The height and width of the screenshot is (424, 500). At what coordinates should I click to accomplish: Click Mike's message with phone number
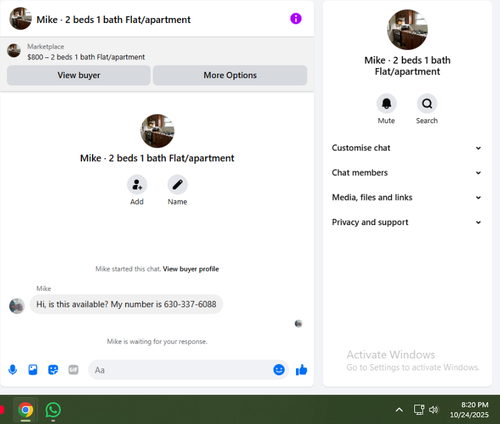click(126, 304)
